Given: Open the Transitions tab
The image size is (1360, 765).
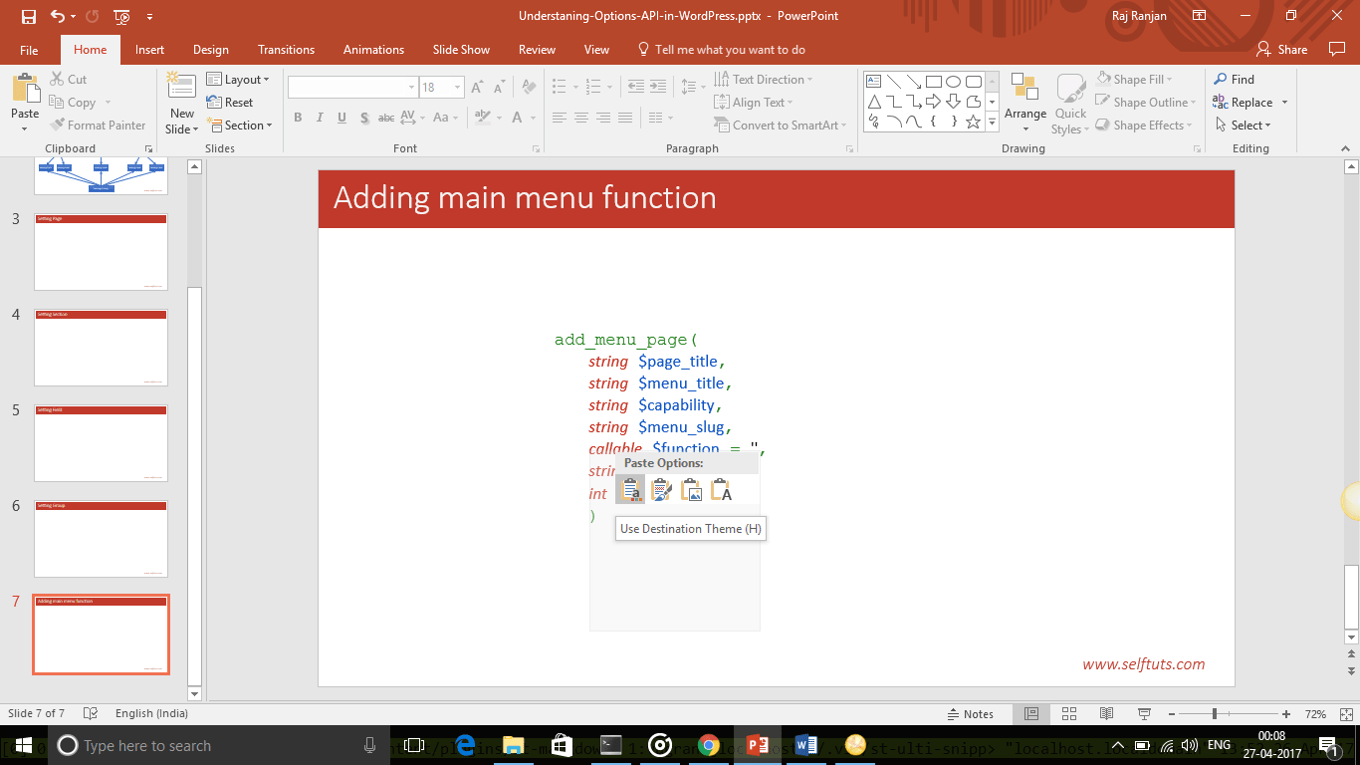Looking at the screenshot, I should click(x=286, y=49).
